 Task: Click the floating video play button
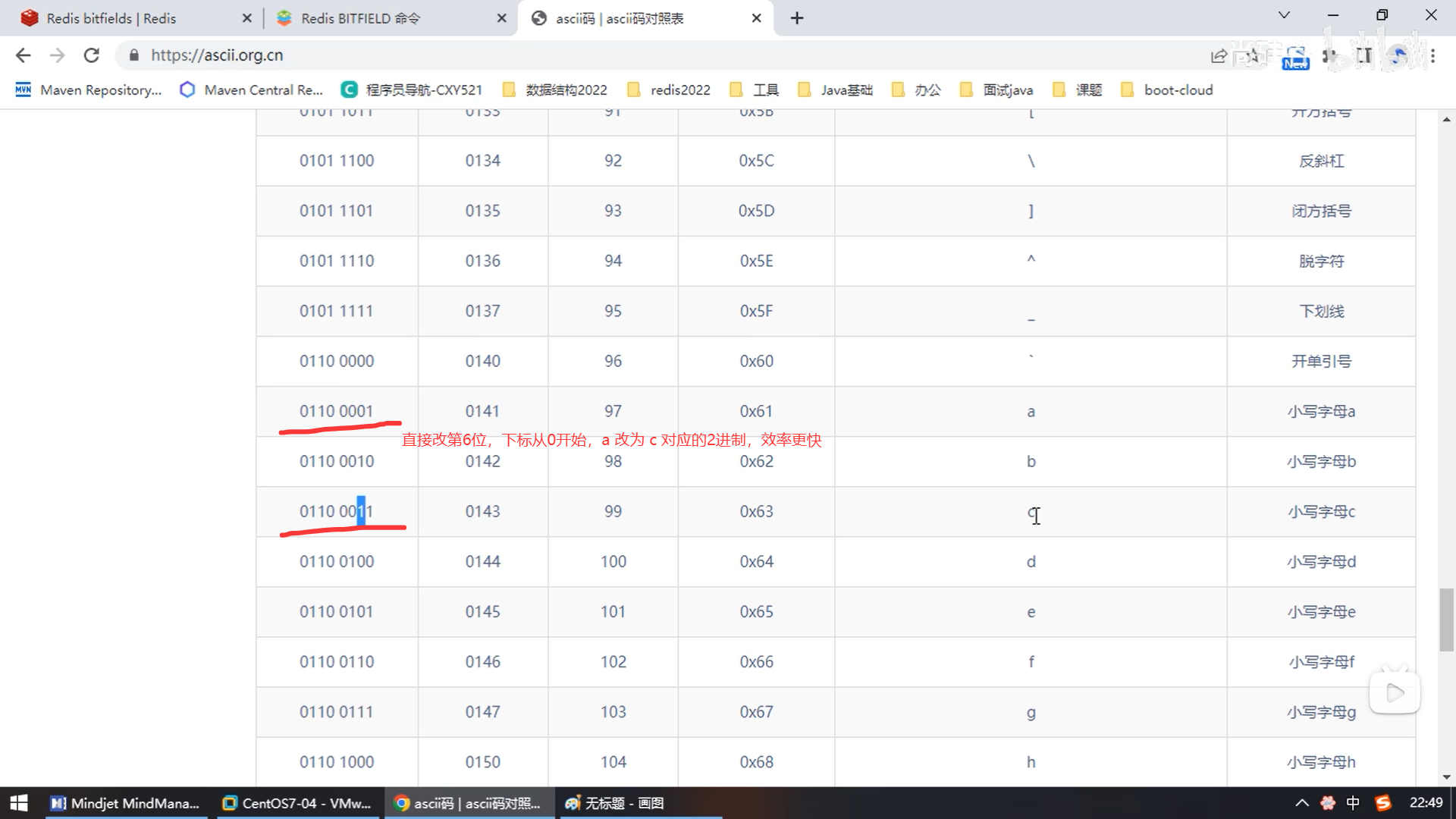[1395, 692]
